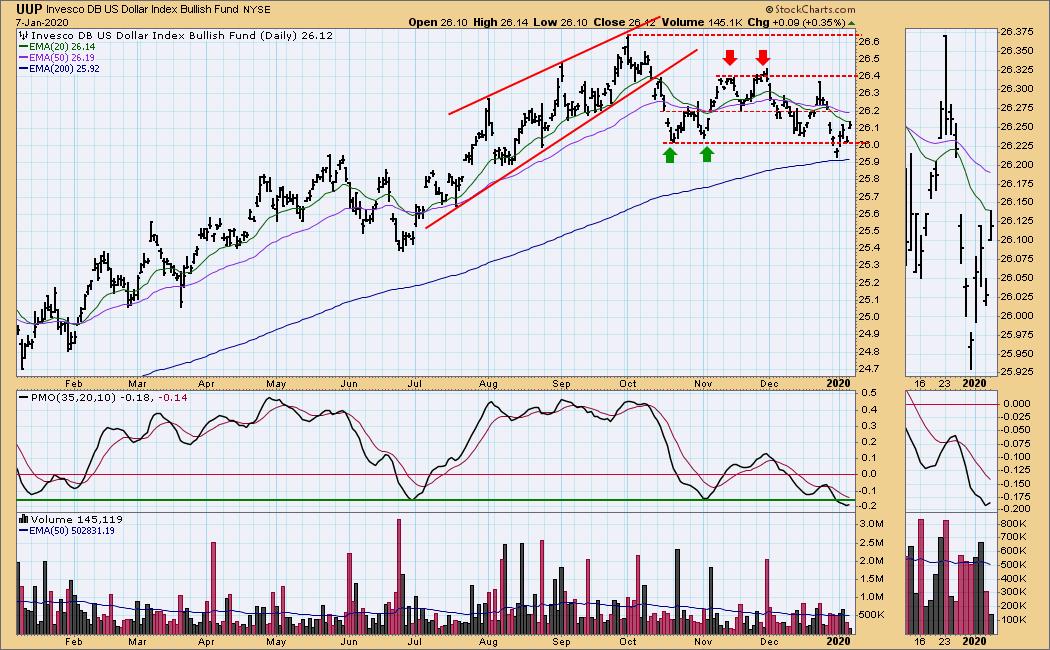Click the zoomed mini price chart at right

[952, 200]
